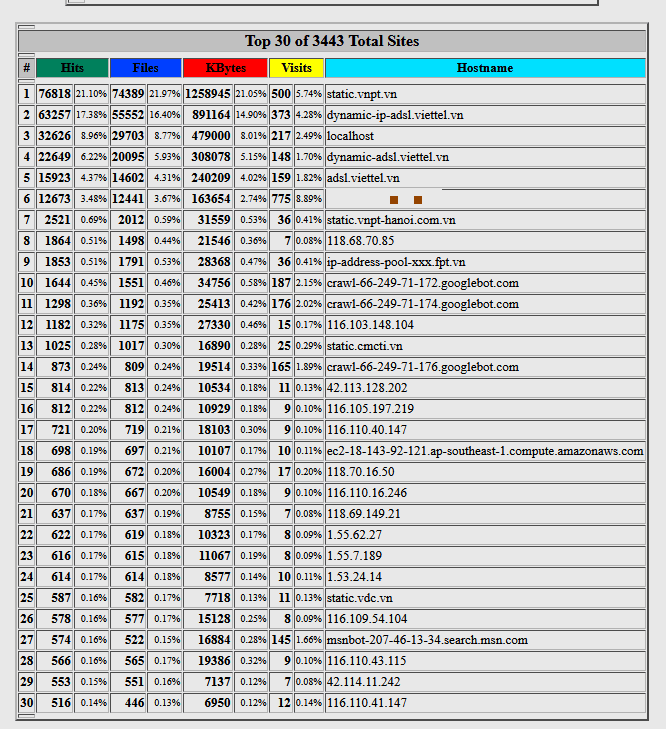Click KBytes value 1258945
Screen dimensions: 666x729
tap(207, 94)
